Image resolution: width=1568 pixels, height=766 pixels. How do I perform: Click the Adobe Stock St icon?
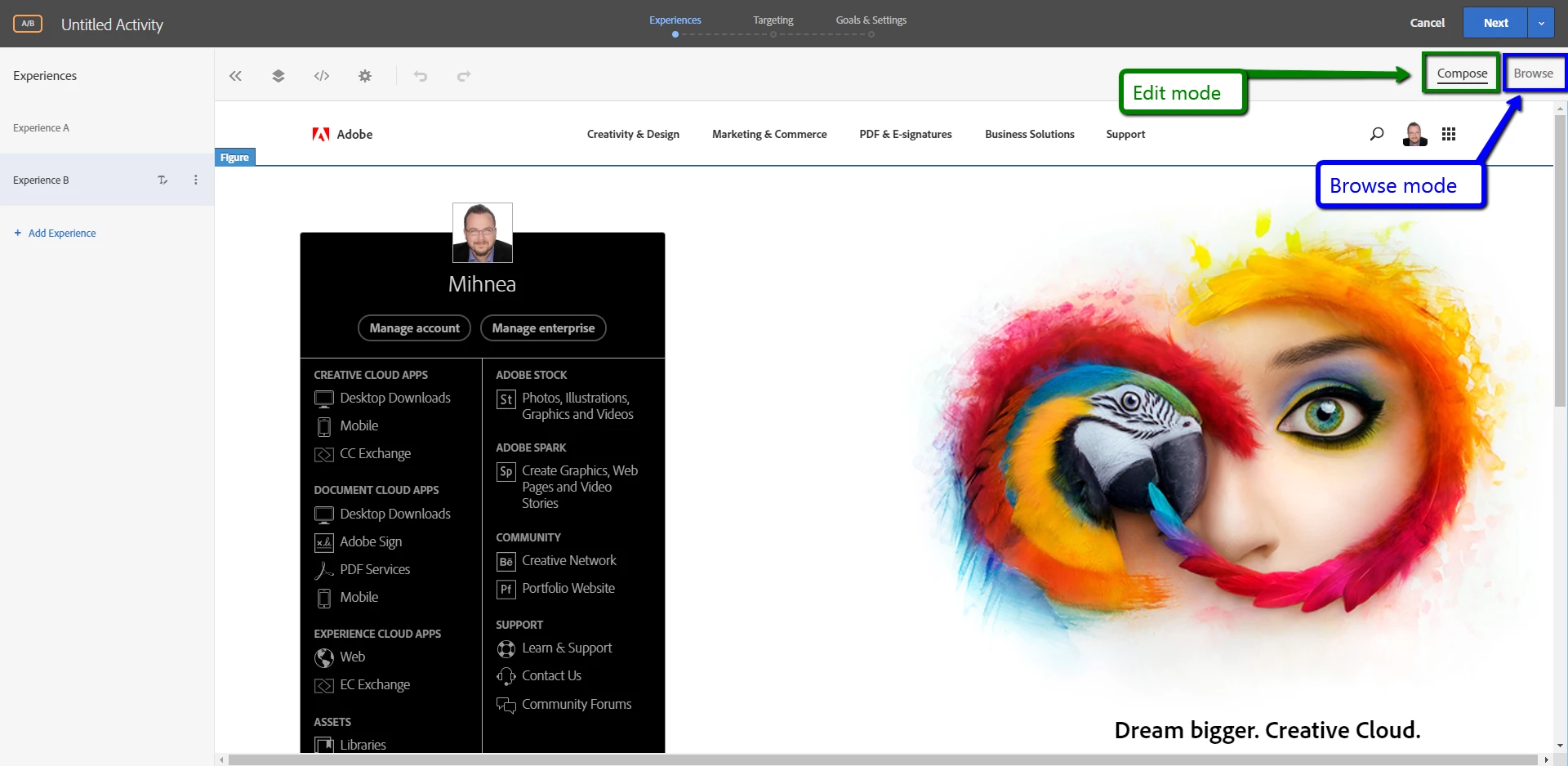[506, 399]
